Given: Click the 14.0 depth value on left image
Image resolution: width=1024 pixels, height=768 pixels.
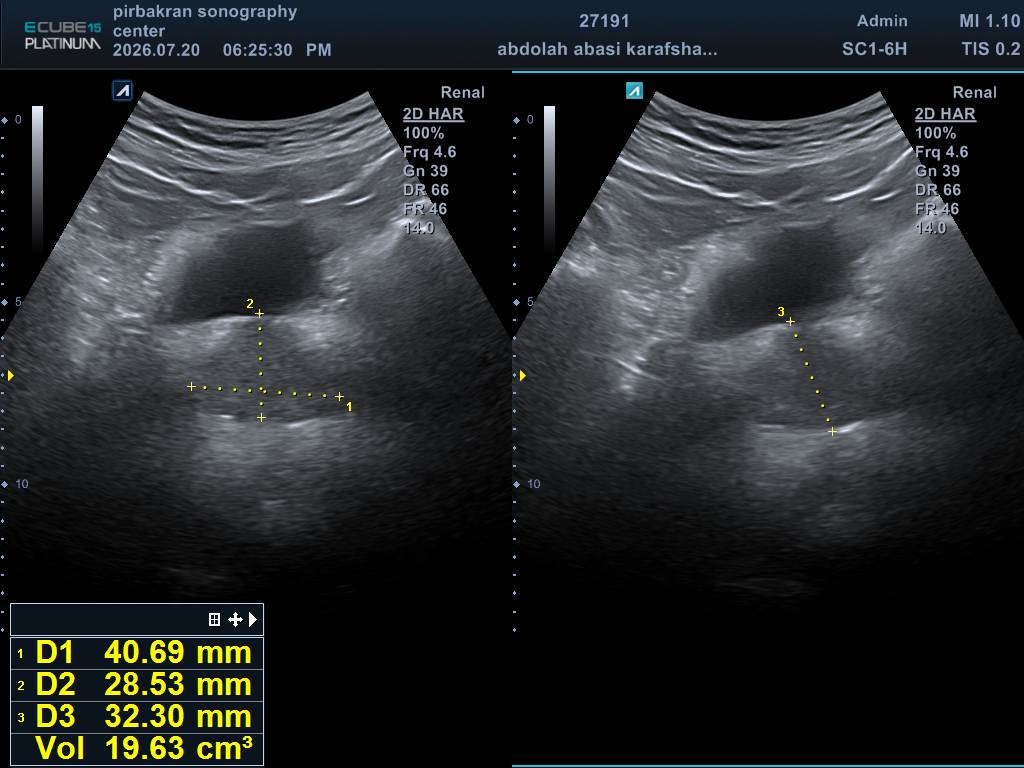Looking at the screenshot, I should [419, 228].
